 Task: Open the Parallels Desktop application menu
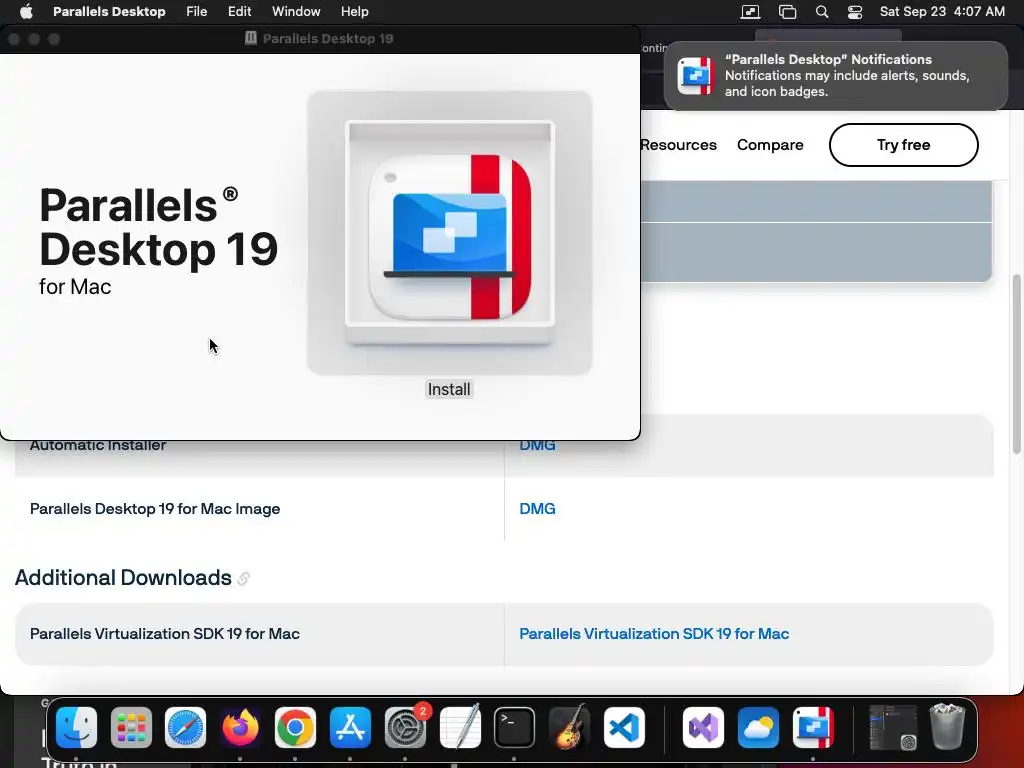109,12
